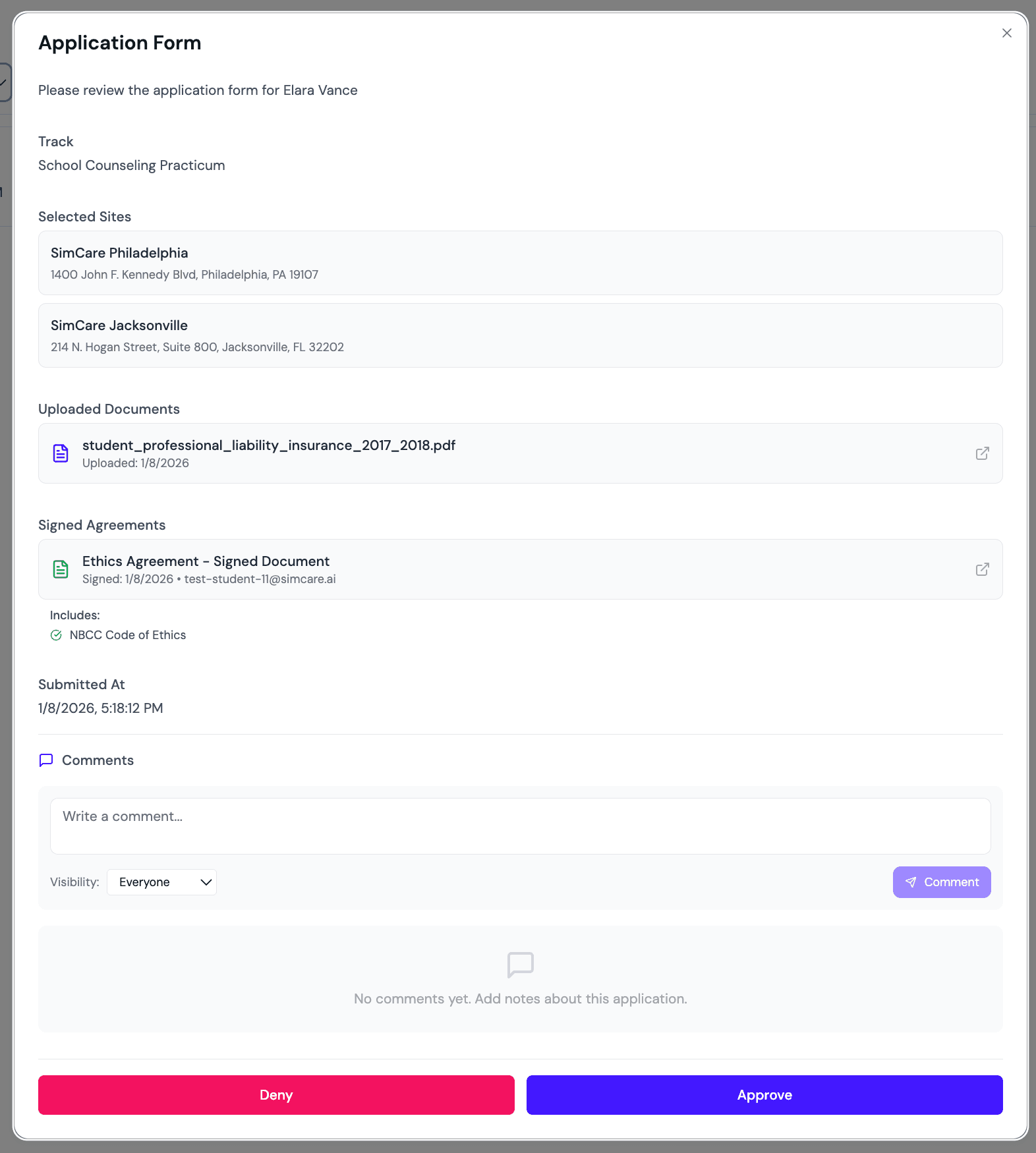Screen dimensions: 1036x1153
Task: Open the Ethics Agreement - Signed Document title
Action: (x=206, y=561)
